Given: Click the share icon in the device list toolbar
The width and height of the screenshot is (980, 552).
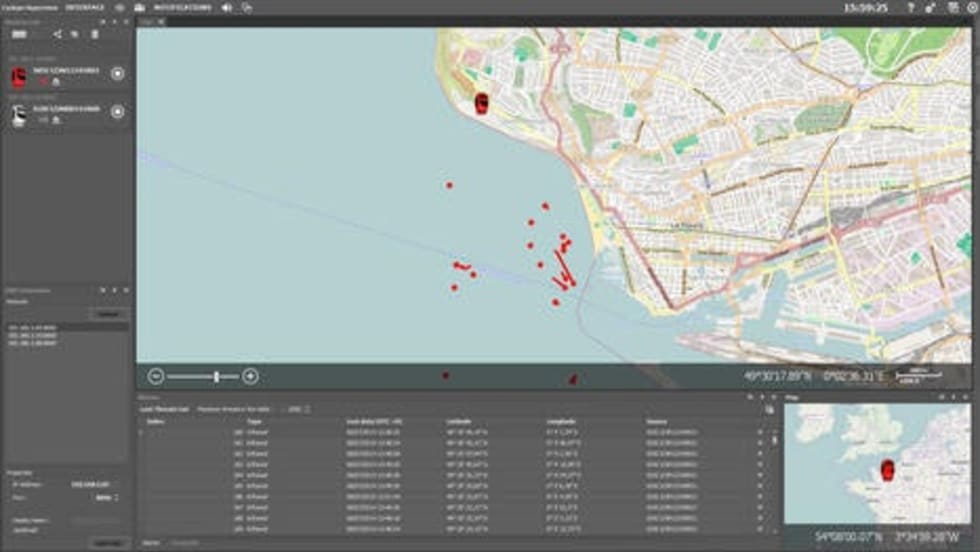Looking at the screenshot, I should tap(57, 34).
